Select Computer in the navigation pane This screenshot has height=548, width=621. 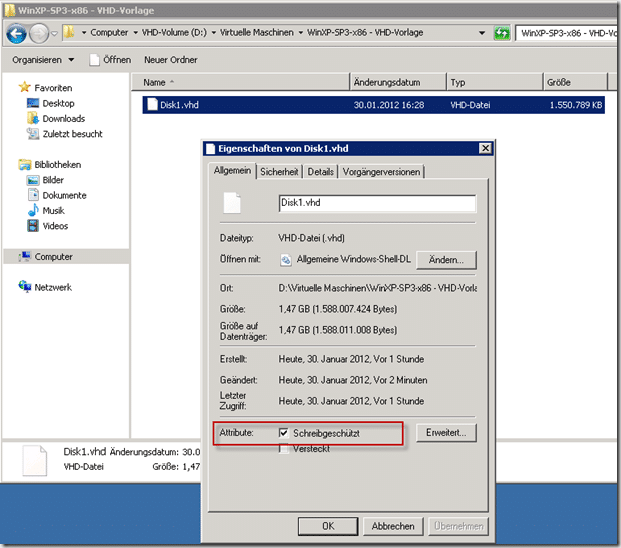coord(66,257)
